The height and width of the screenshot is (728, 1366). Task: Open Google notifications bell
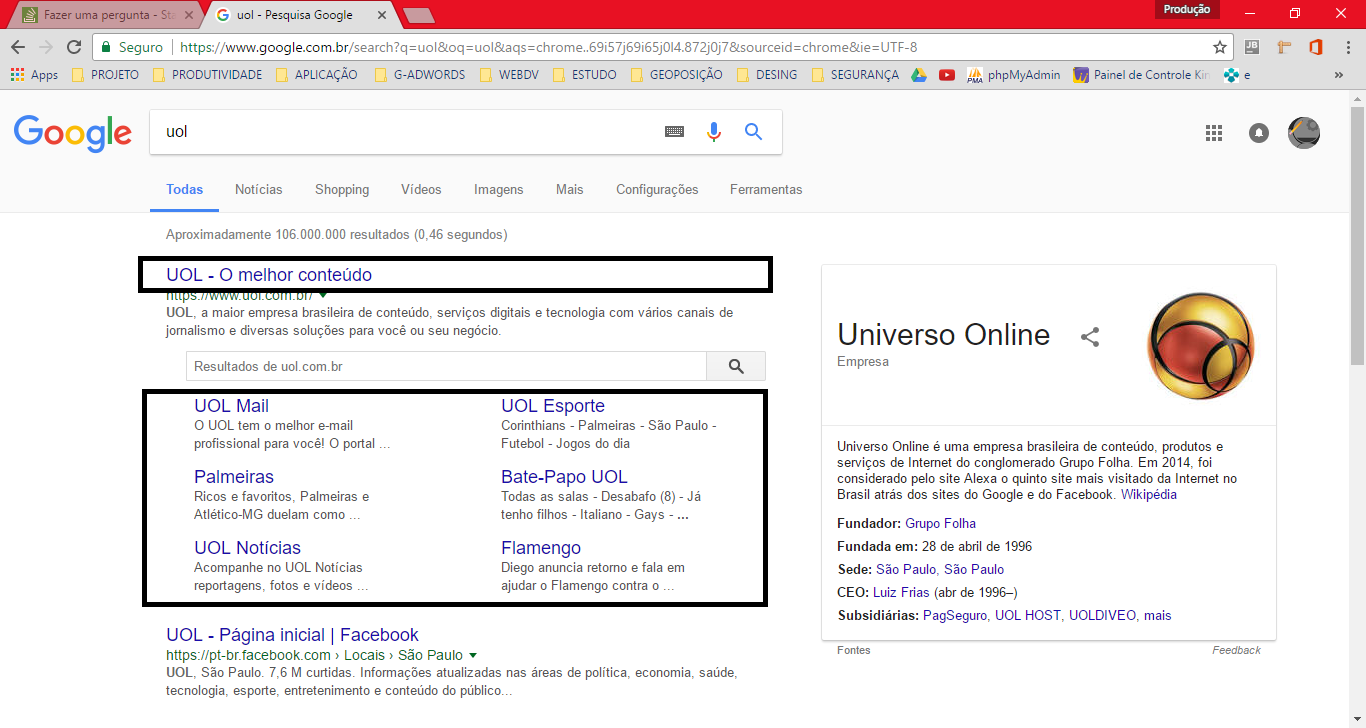click(x=1259, y=133)
